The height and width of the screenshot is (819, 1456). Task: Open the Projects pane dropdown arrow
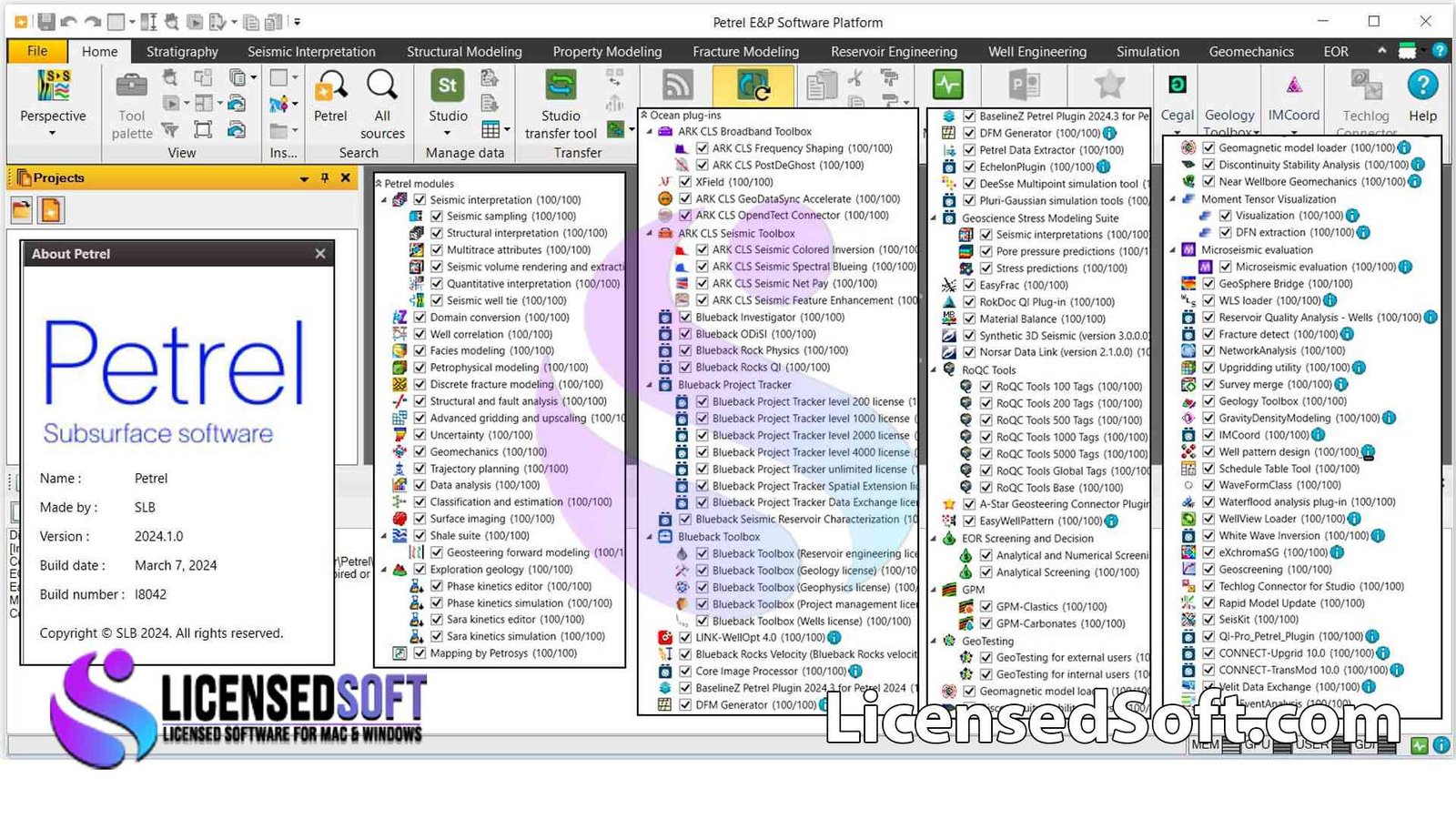pos(304,179)
